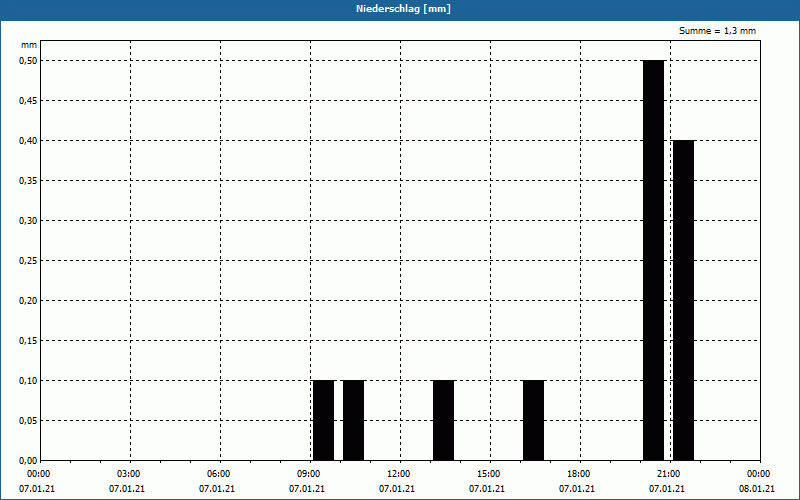The height and width of the screenshot is (500, 800).
Task: Select the Summe = 1,3 mm total
Action: 717,31
